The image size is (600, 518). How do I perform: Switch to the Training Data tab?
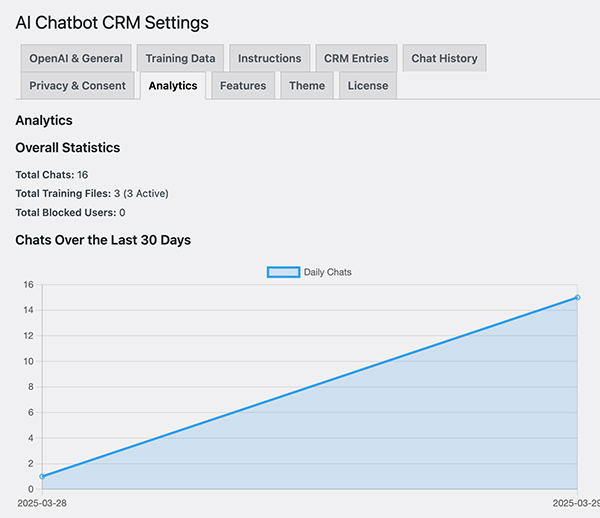click(x=180, y=58)
